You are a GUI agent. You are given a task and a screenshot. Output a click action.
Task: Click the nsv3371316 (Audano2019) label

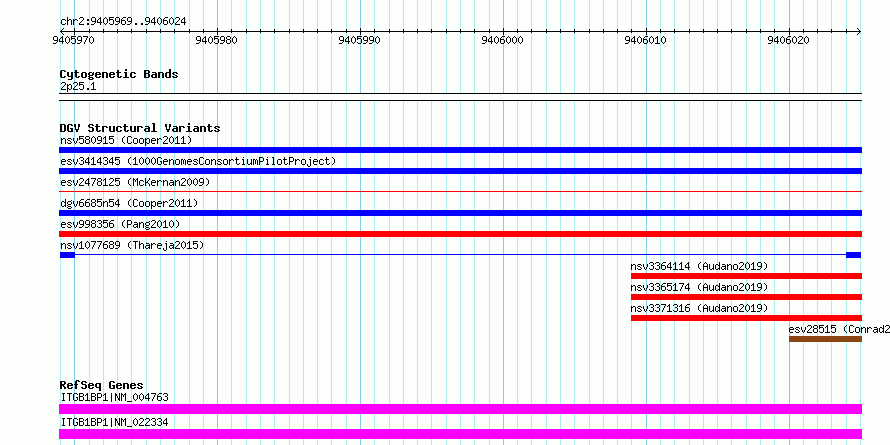(x=699, y=308)
